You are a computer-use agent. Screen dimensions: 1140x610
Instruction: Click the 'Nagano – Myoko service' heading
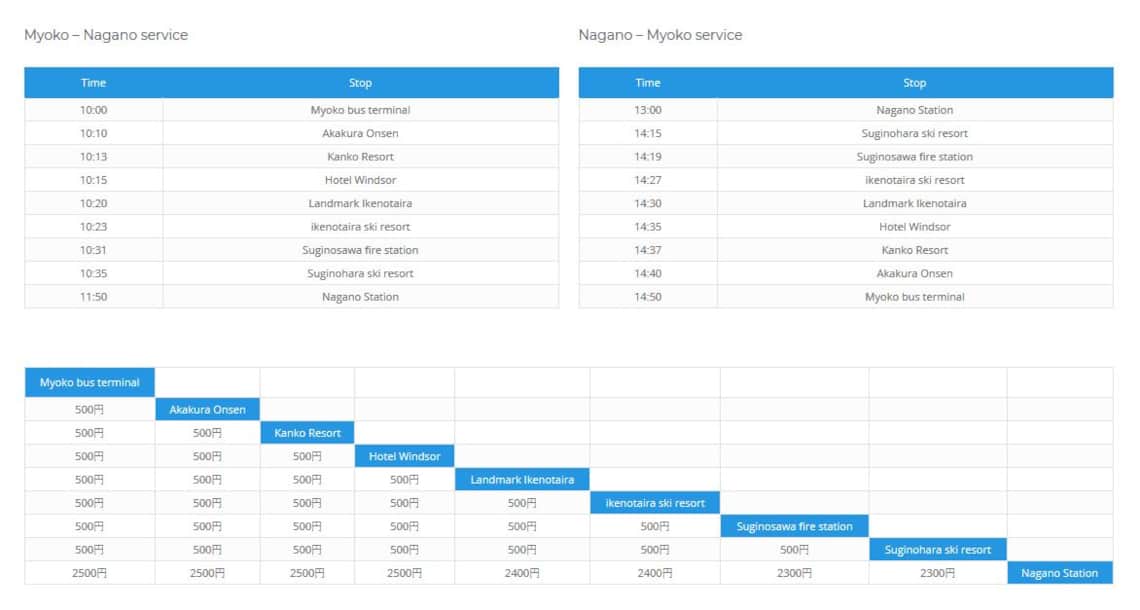coord(660,35)
